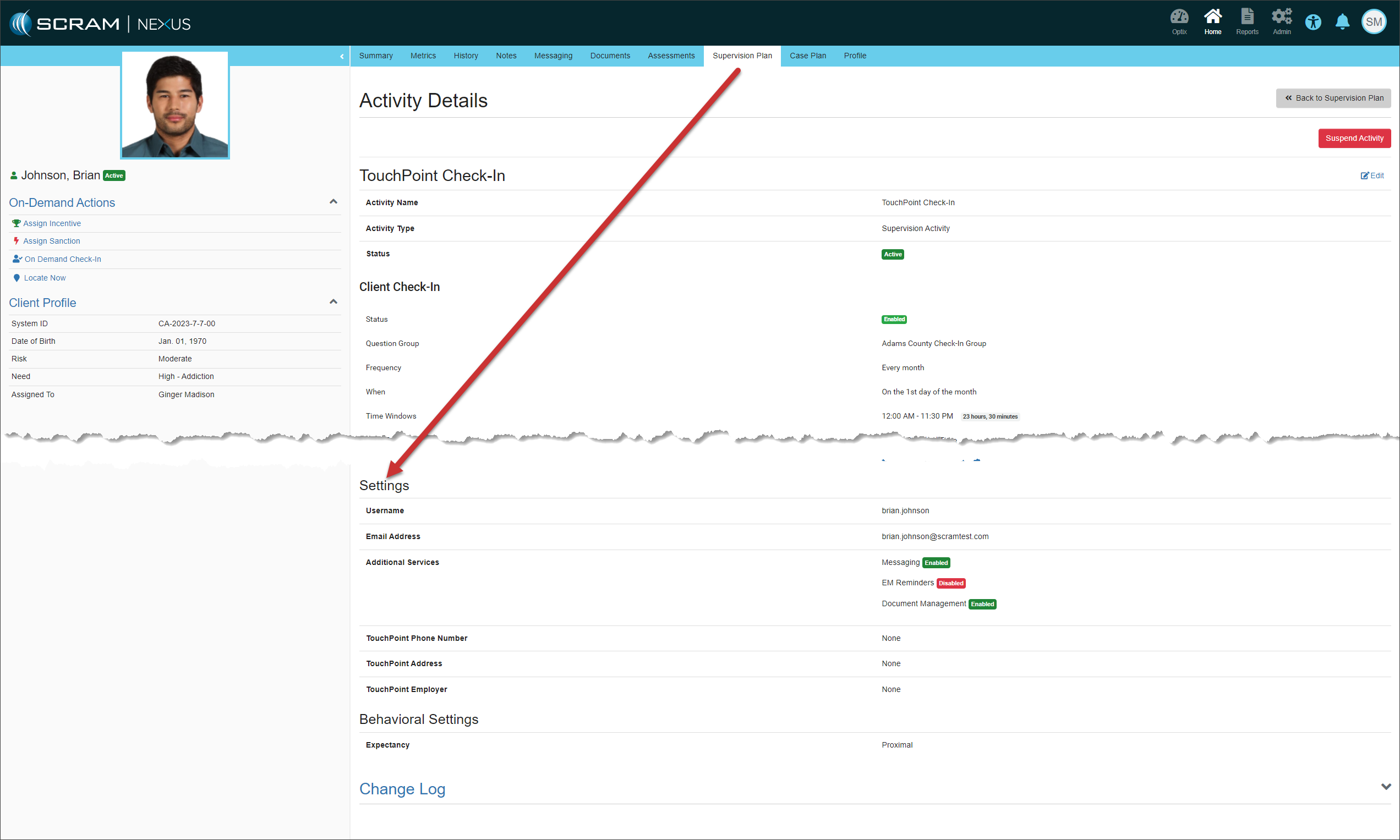The height and width of the screenshot is (840, 1400).
Task: Click the accessibility icon
Action: (x=1313, y=23)
